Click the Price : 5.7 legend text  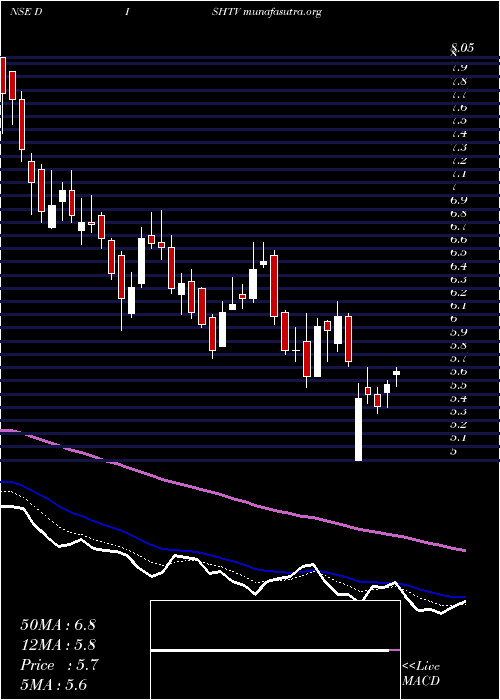[59, 665]
